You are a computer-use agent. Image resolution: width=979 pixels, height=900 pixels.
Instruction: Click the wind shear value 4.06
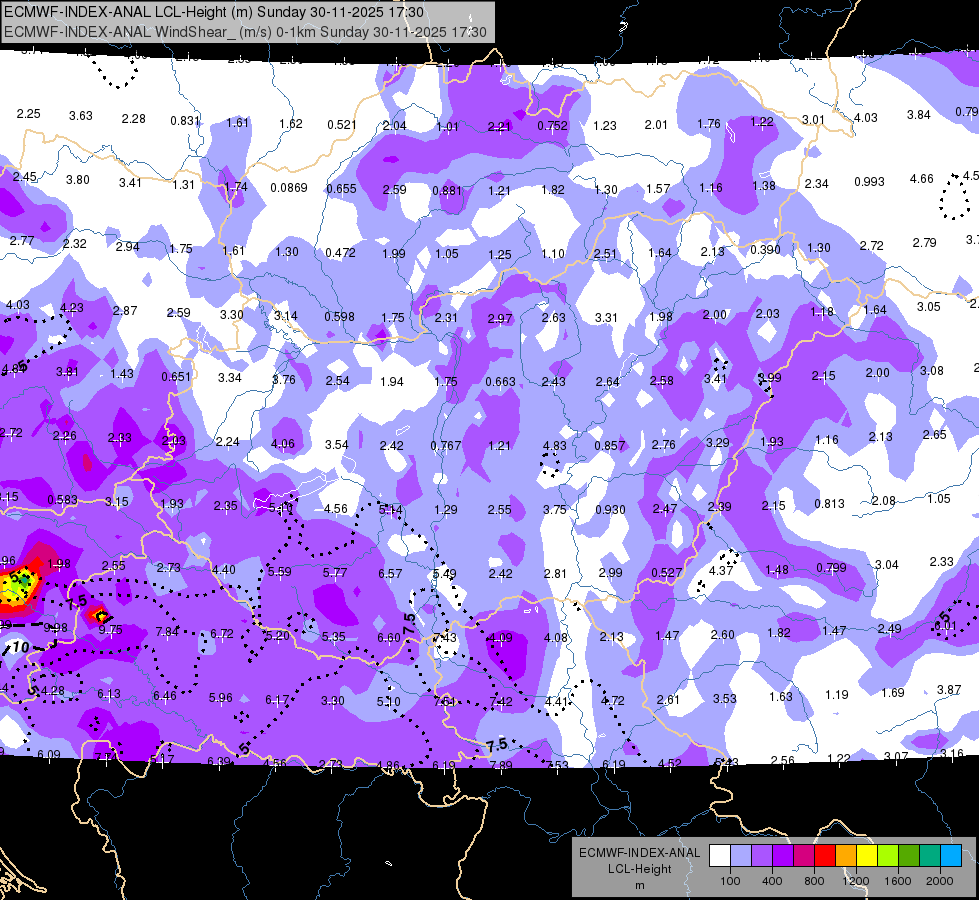click(x=283, y=444)
